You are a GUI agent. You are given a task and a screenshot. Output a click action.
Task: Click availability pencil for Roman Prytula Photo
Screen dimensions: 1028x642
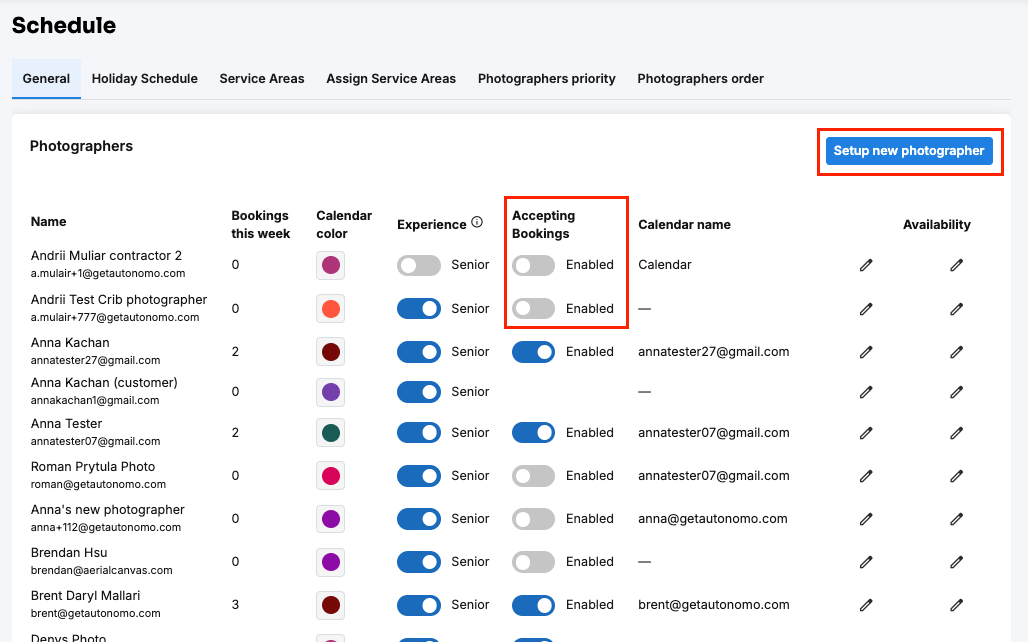pos(957,476)
